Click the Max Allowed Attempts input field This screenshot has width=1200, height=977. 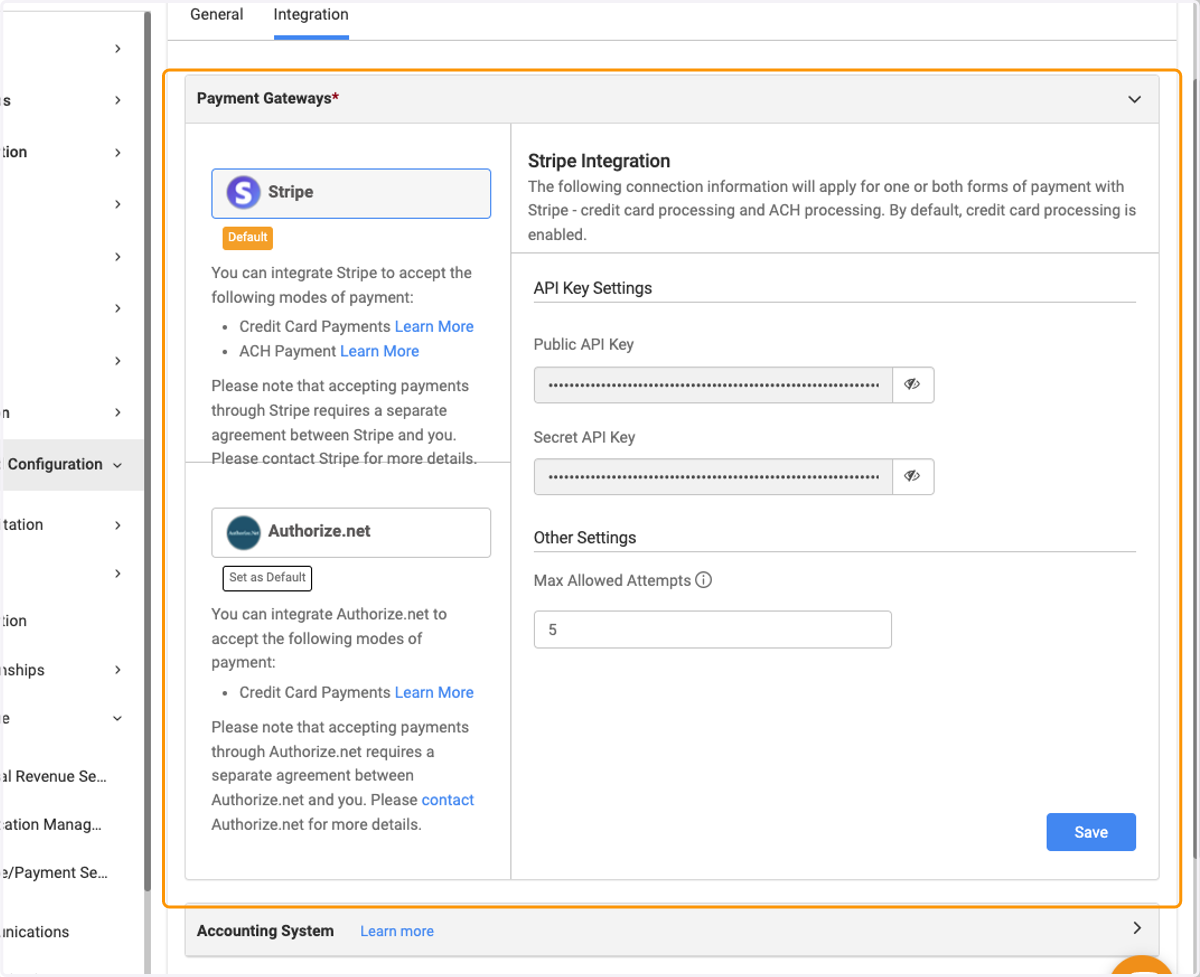[x=713, y=630]
